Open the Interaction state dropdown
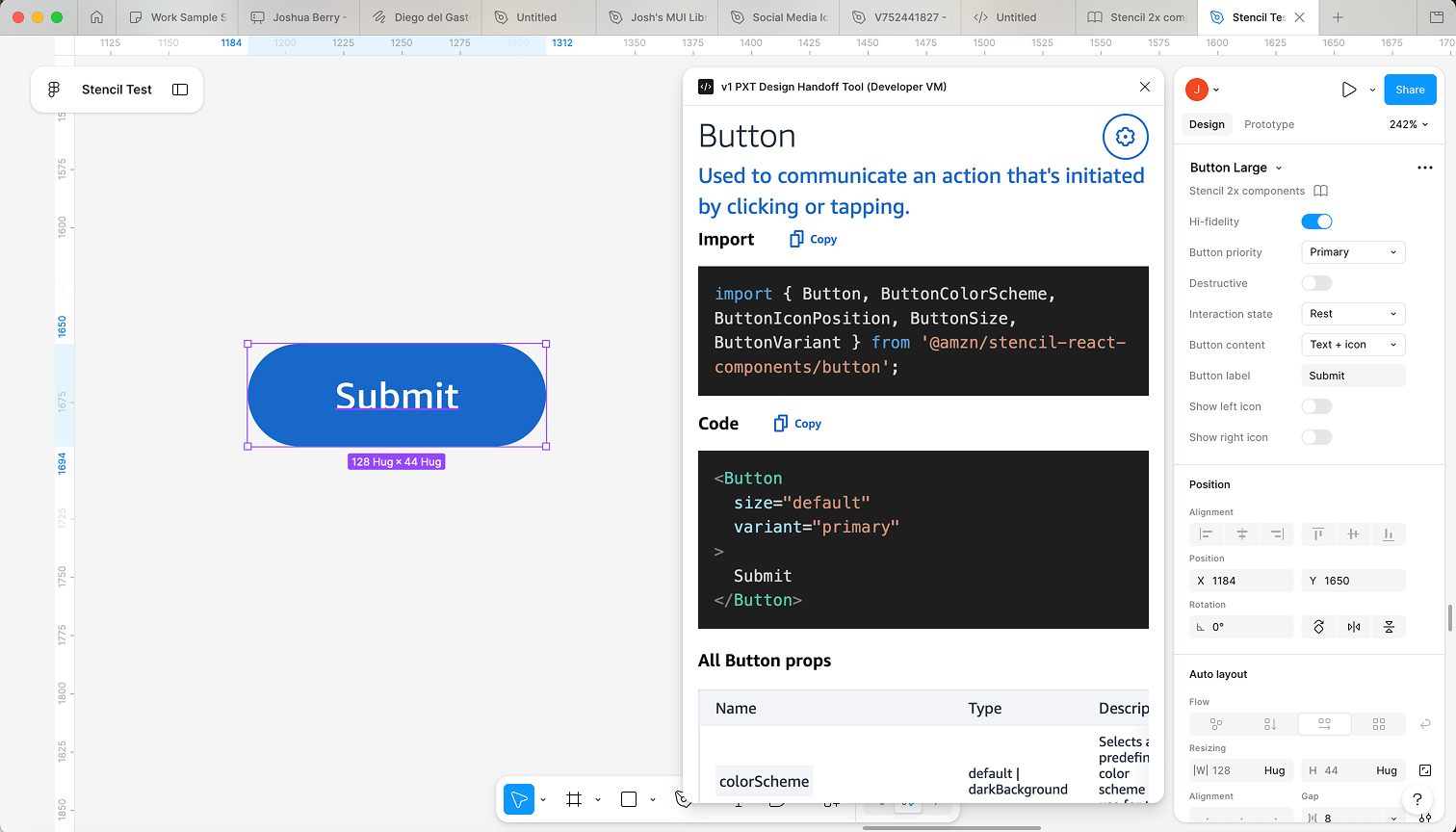The image size is (1456, 832). click(x=1353, y=313)
